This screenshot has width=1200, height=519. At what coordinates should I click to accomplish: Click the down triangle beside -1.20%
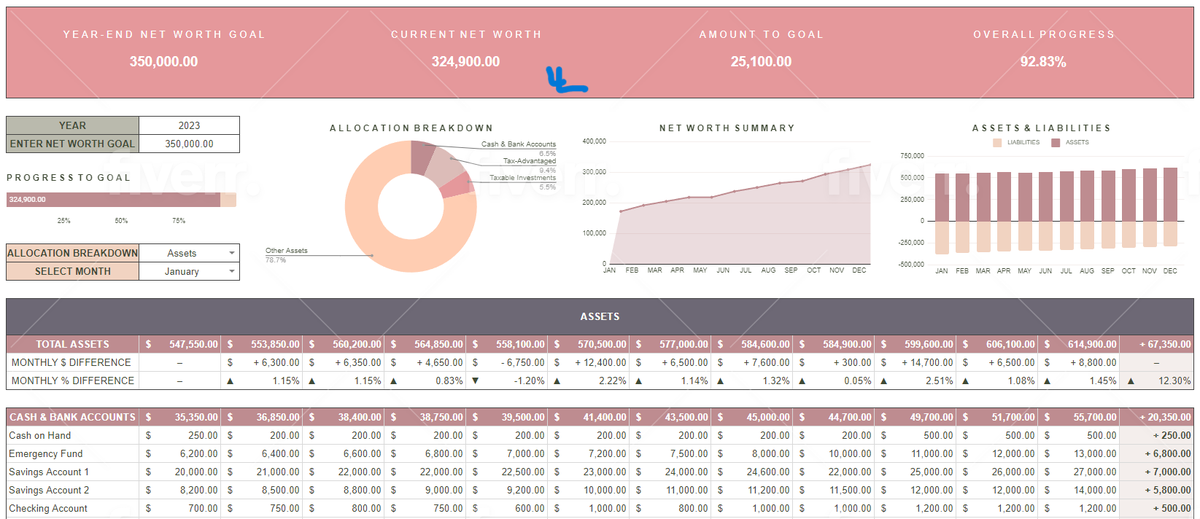click(476, 381)
